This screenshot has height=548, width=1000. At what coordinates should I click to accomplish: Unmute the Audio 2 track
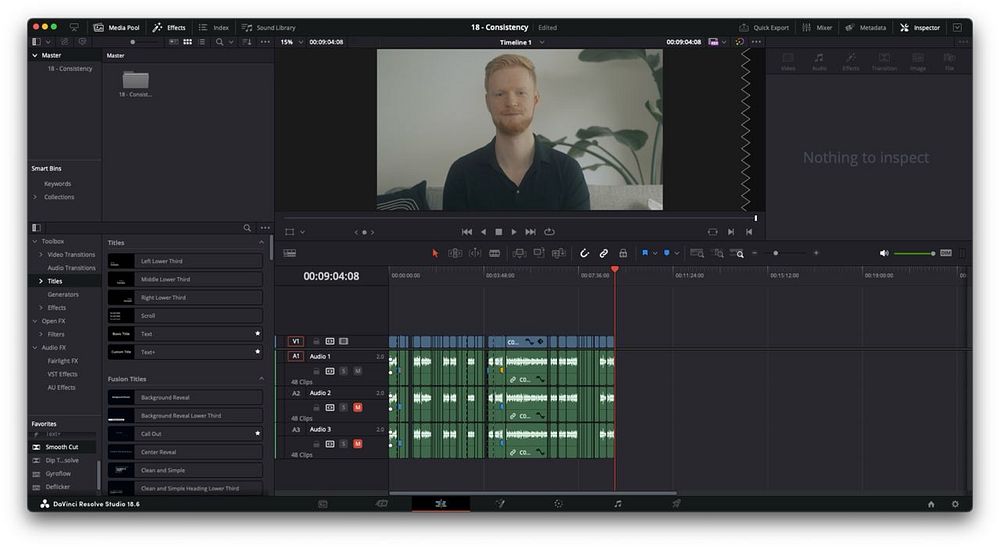pos(357,407)
